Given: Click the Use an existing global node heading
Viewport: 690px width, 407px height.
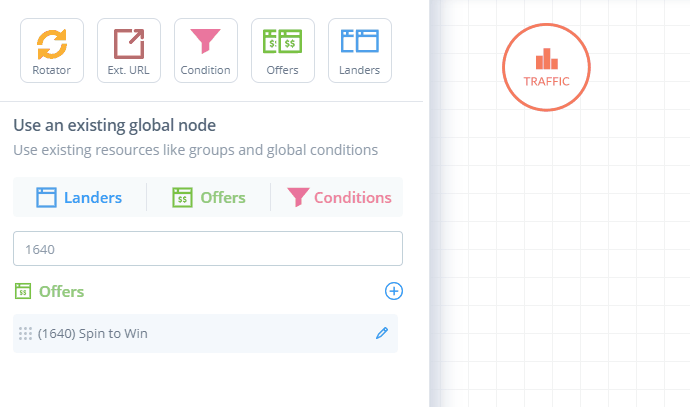Looking at the screenshot, I should tap(114, 125).
